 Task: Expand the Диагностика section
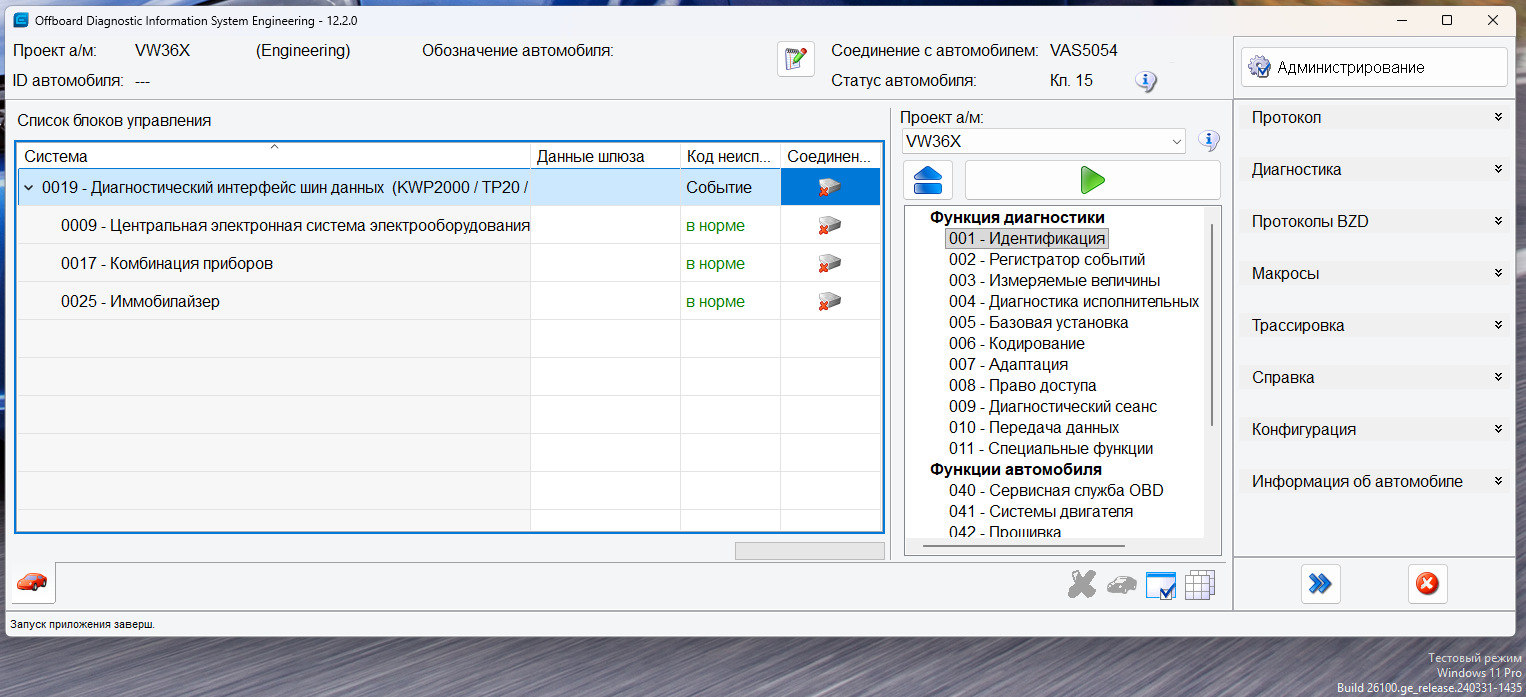click(1376, 169)
